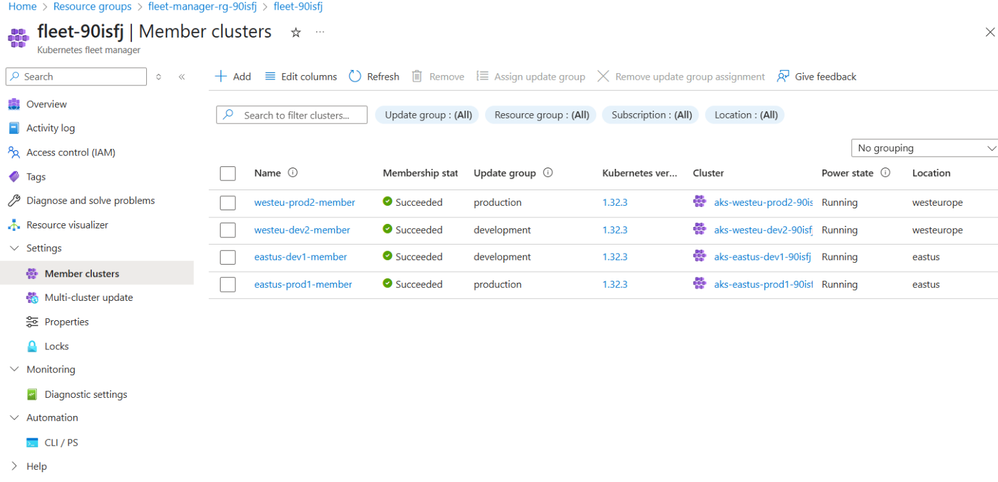Click the Resource groups breadcrumb link
Viewport: 998px width, 482px height.
(x=92, y=7)
